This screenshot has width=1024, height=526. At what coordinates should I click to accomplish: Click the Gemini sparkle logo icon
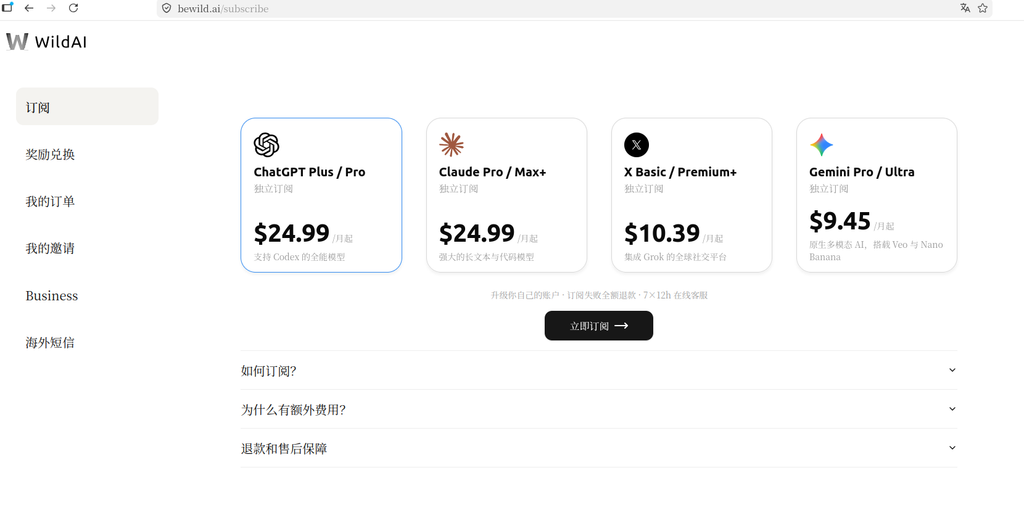[822, 145]
